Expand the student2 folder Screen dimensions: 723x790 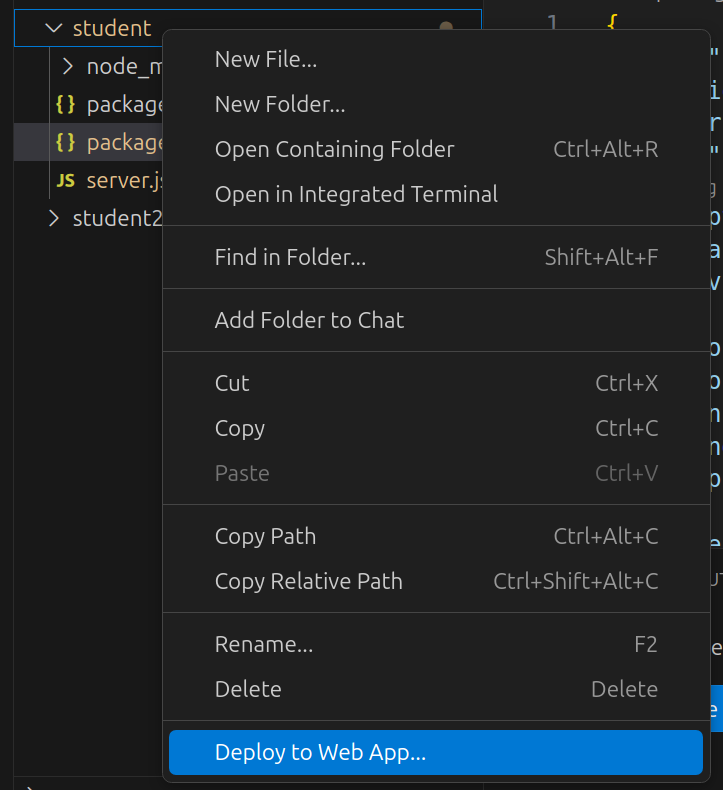click(x=54, y=218)
